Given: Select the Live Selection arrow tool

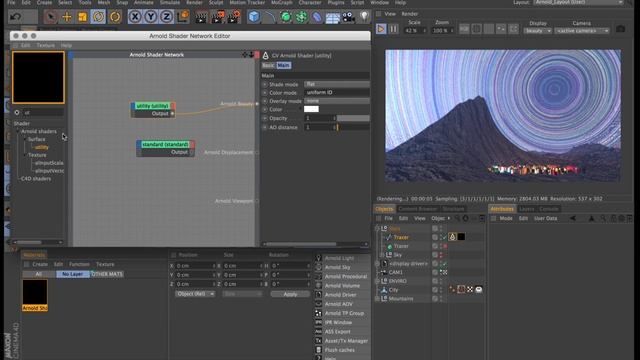Looking at the screenshot, I should (x=51, y=17).
